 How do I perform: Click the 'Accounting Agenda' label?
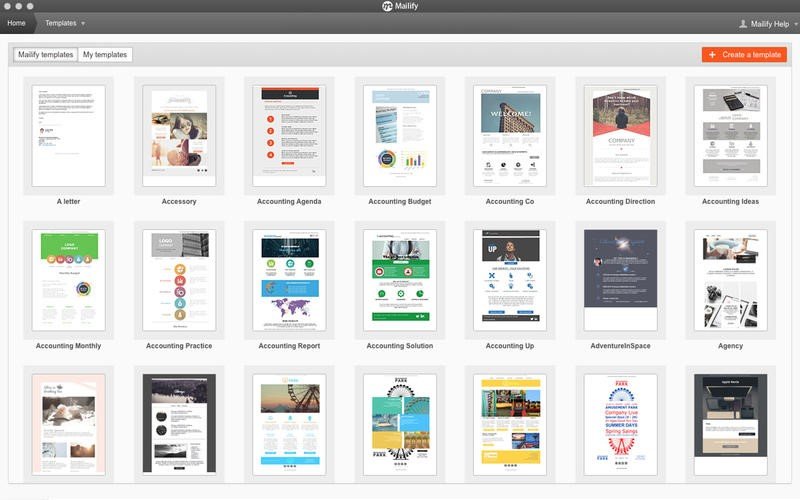click(289, 202)
